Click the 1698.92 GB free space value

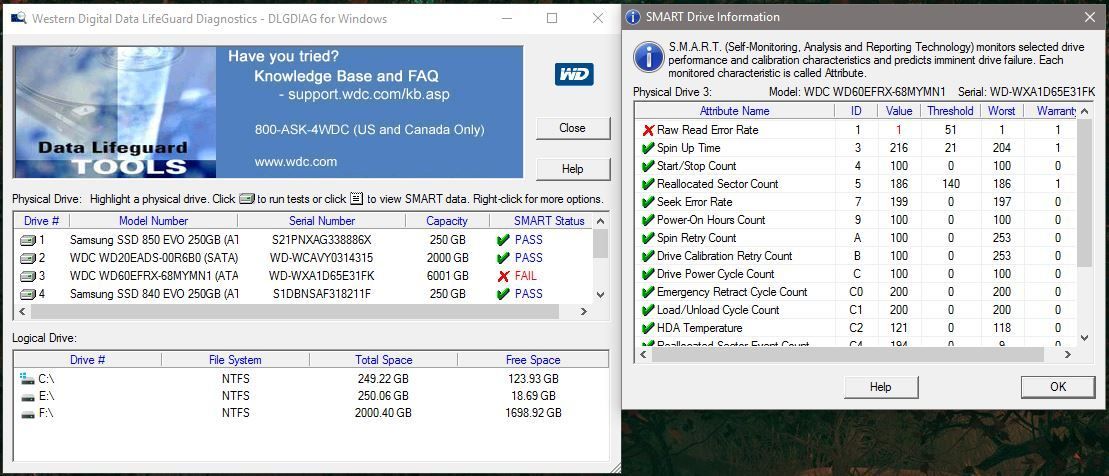click(x=533, y=413)
